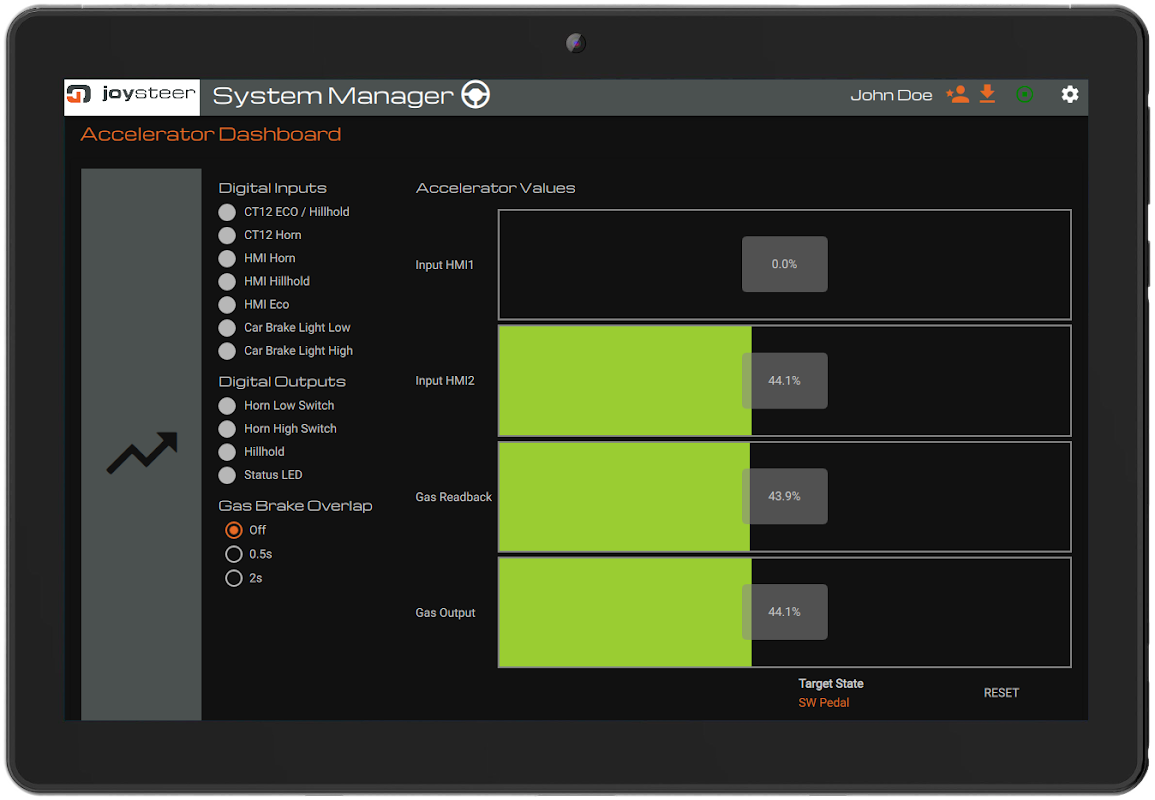Select the 0.5s overlap radio button
This screenshot has height=800, width=1155.
click(234, 554)
